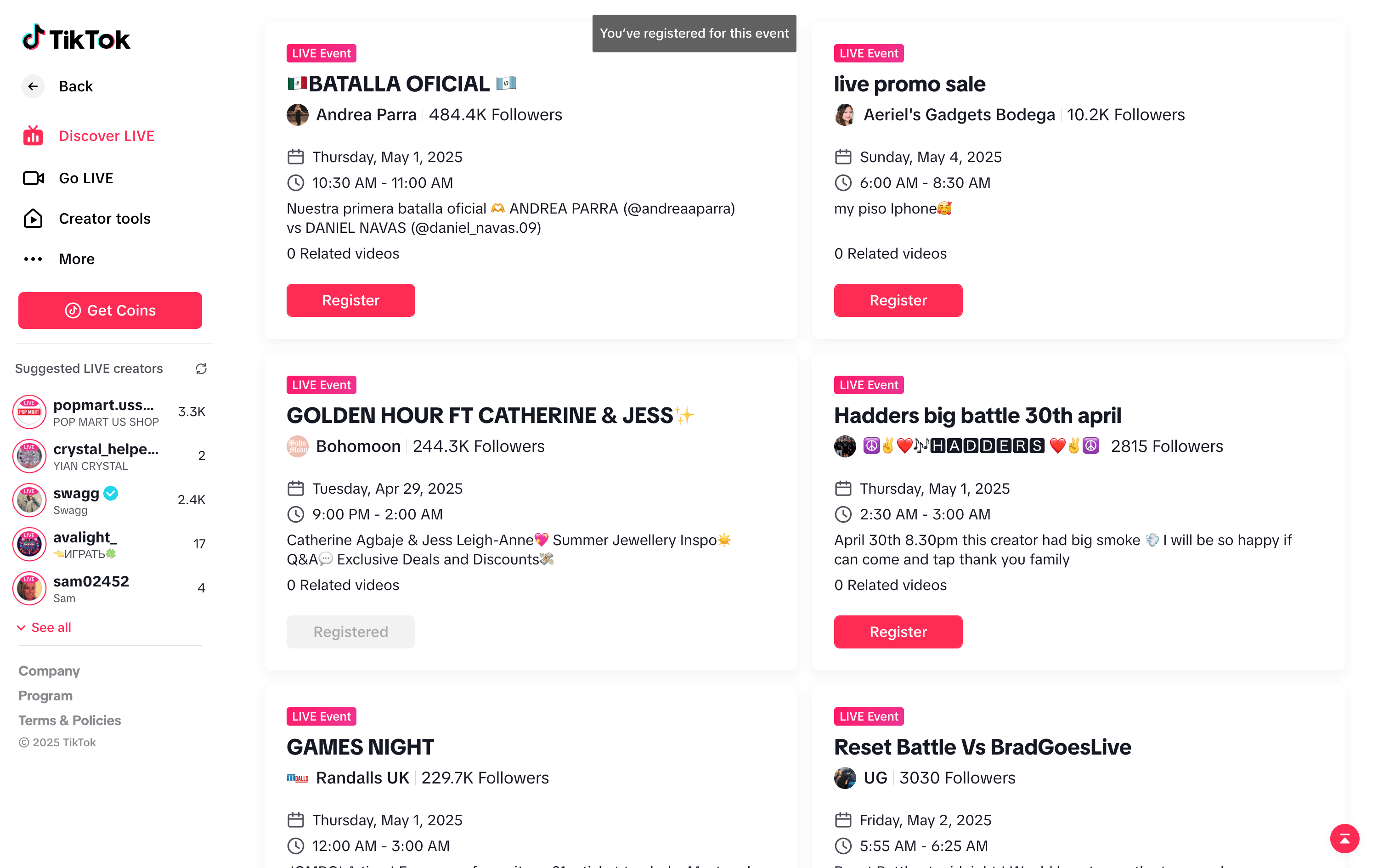Register for Hadders big battle event
1389x868 pixels.
898,631
